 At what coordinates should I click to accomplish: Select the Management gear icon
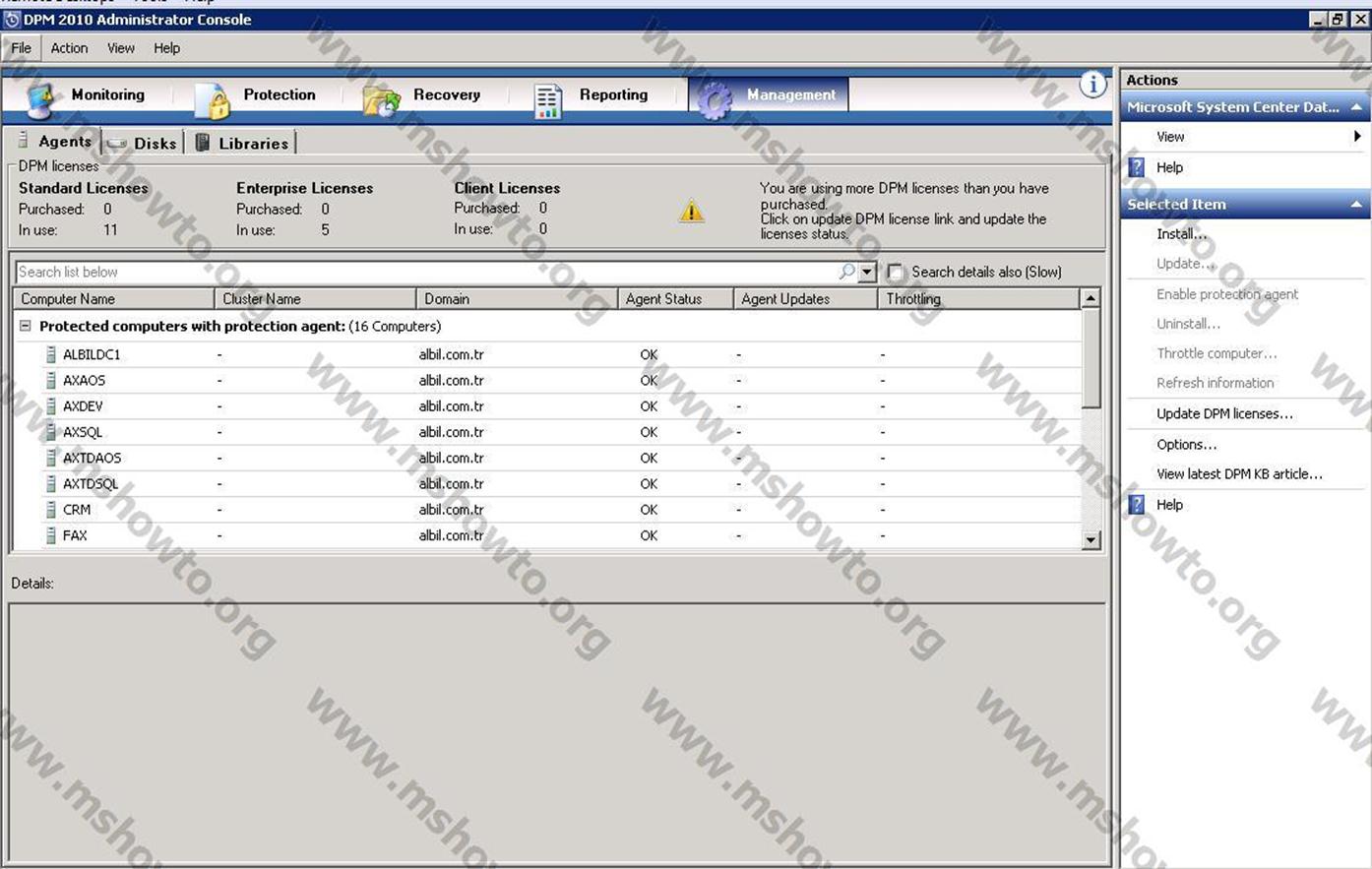coord(715,100)
